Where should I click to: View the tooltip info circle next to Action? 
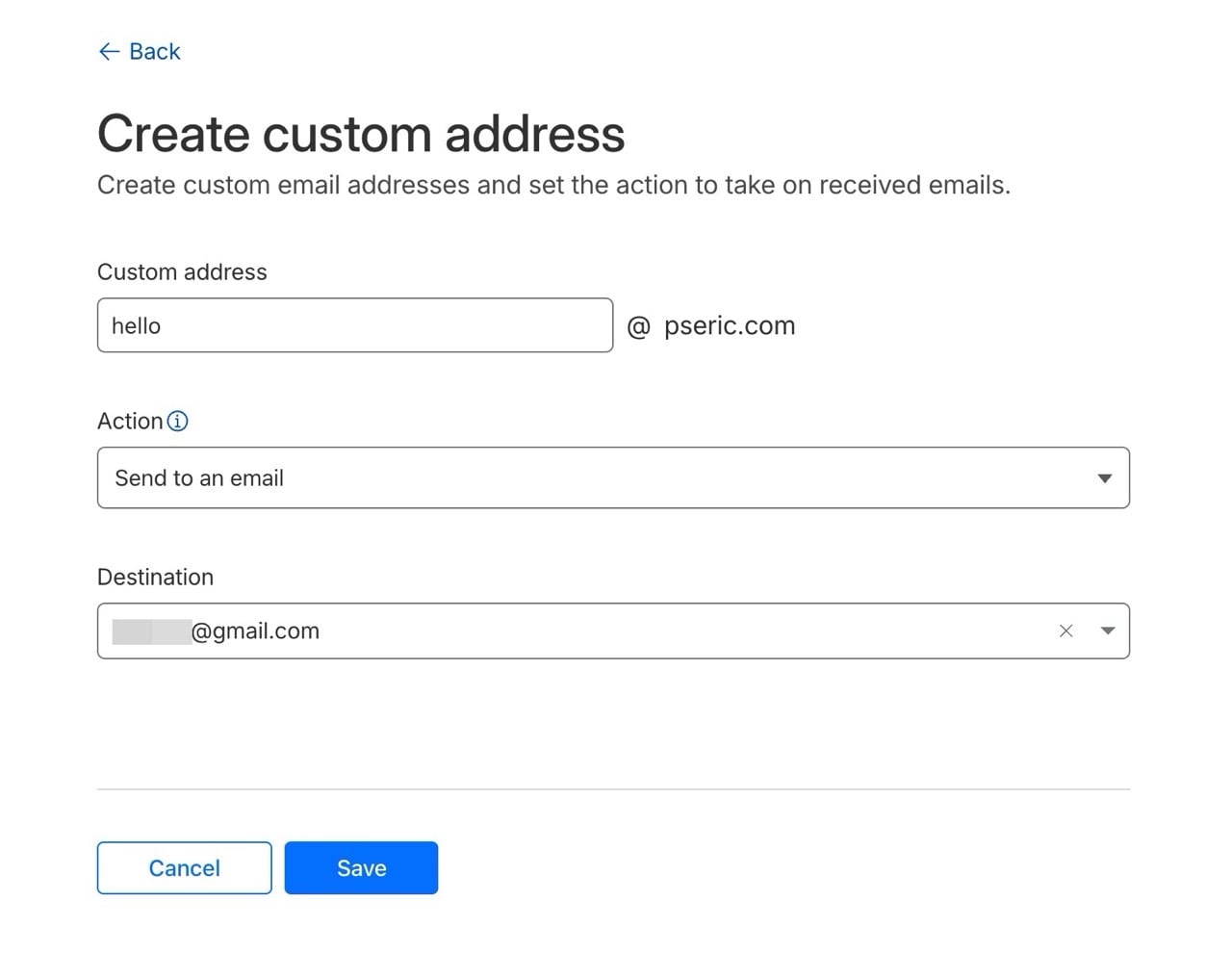click(178, 421)
